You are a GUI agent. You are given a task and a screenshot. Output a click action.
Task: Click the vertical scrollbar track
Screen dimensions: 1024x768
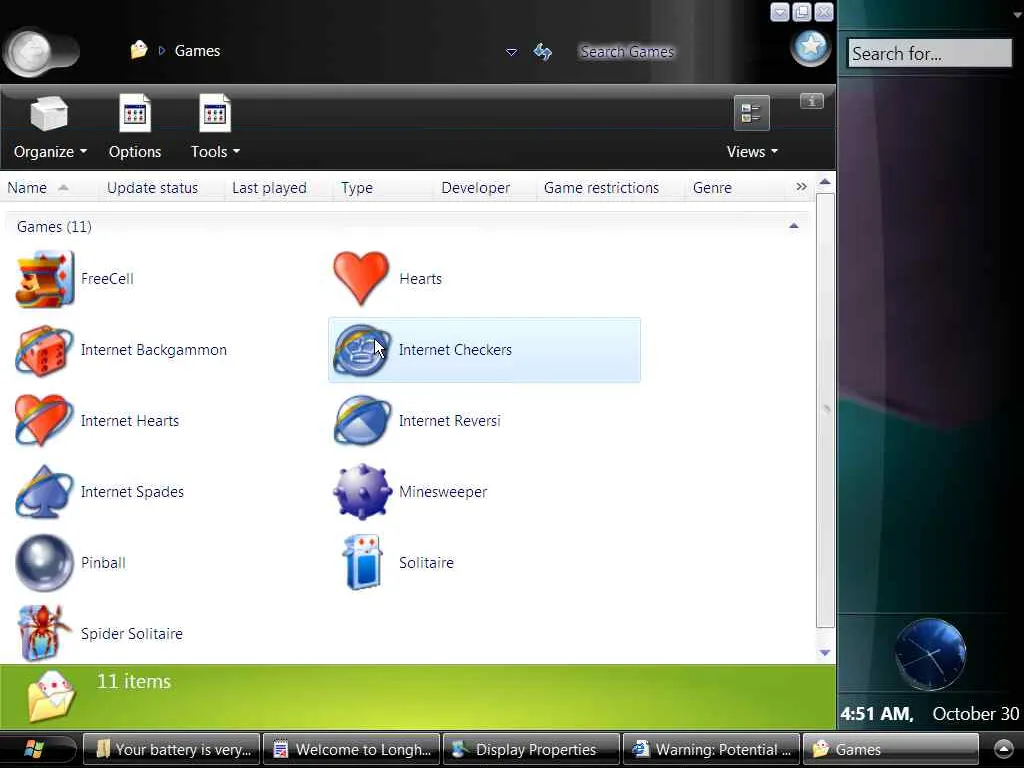point(825,411)
